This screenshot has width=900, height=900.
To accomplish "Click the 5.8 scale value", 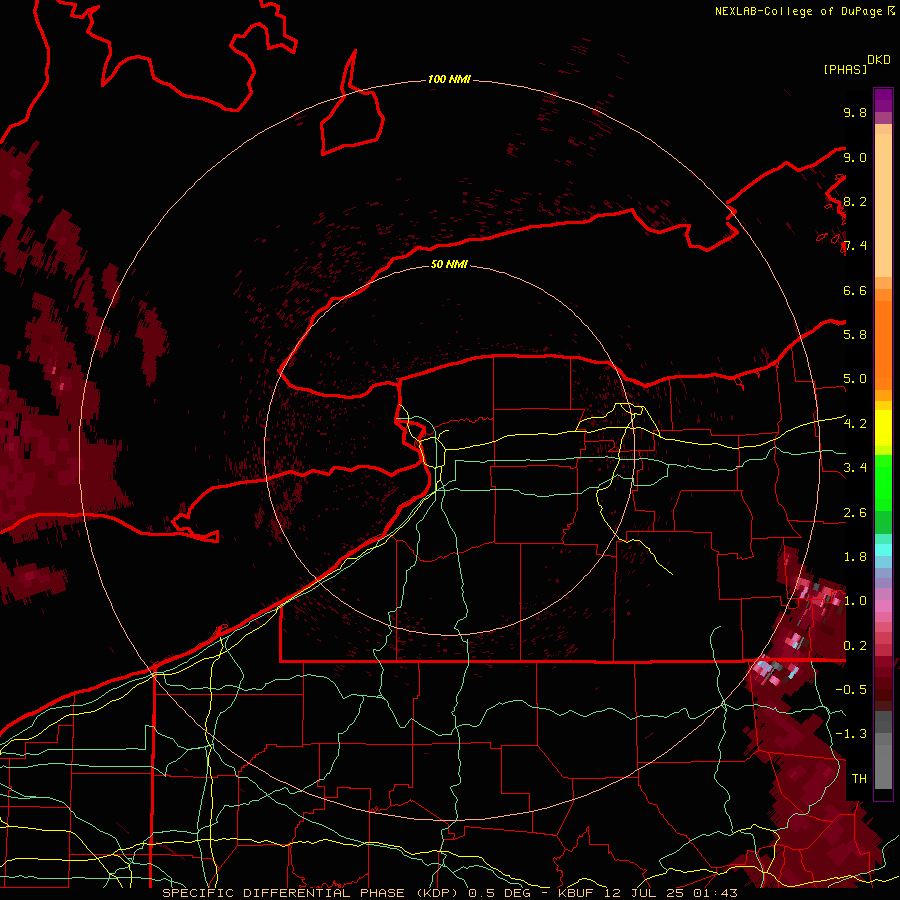I will (855, 335).
